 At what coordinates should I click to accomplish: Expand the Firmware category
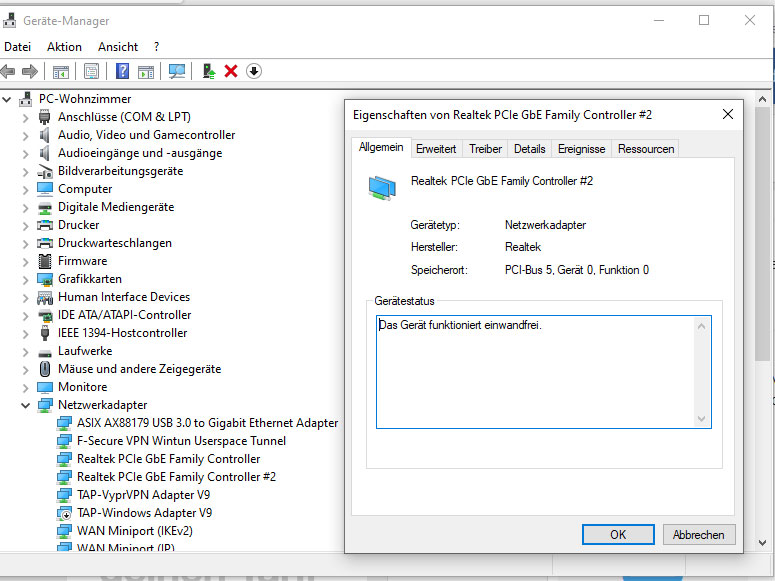(x=25, y=262)
